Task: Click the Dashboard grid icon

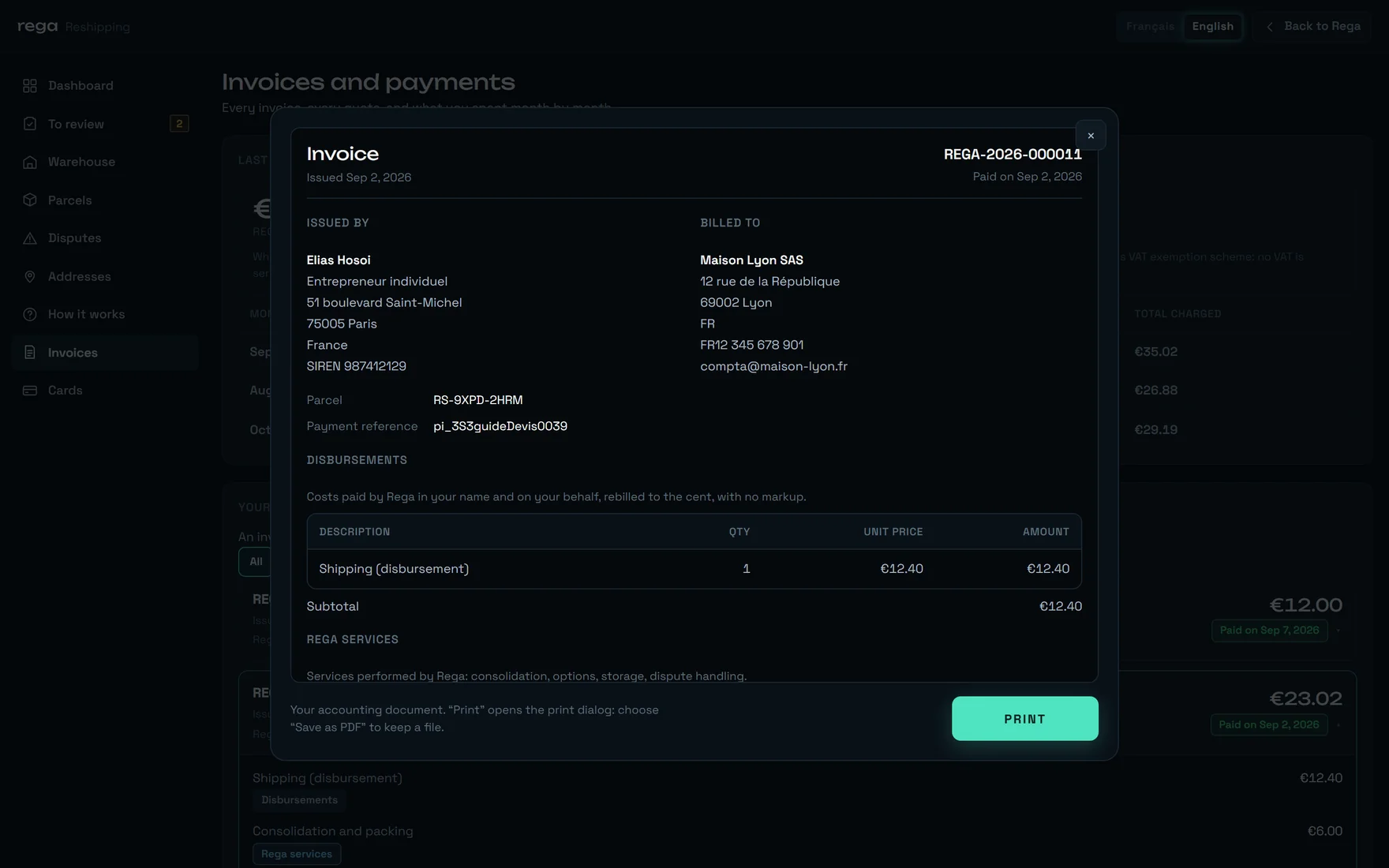Action: (30, 85)
